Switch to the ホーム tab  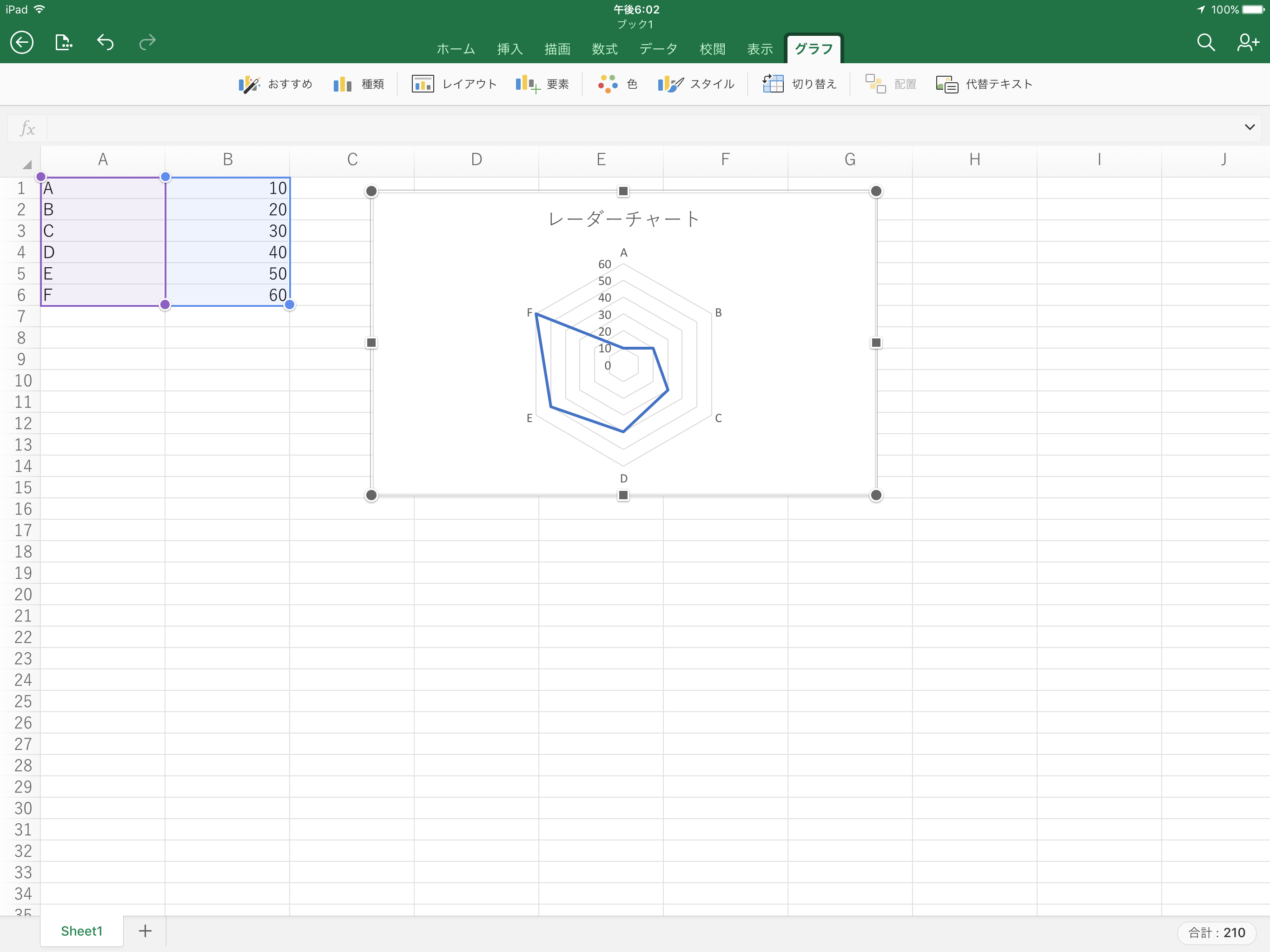(x=455, y=49)
